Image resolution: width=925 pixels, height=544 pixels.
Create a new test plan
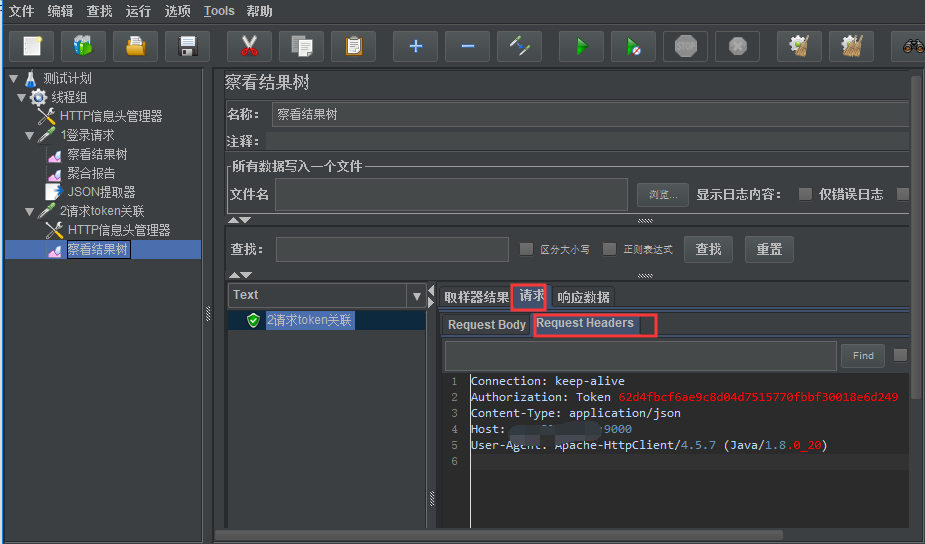(32, 46)
